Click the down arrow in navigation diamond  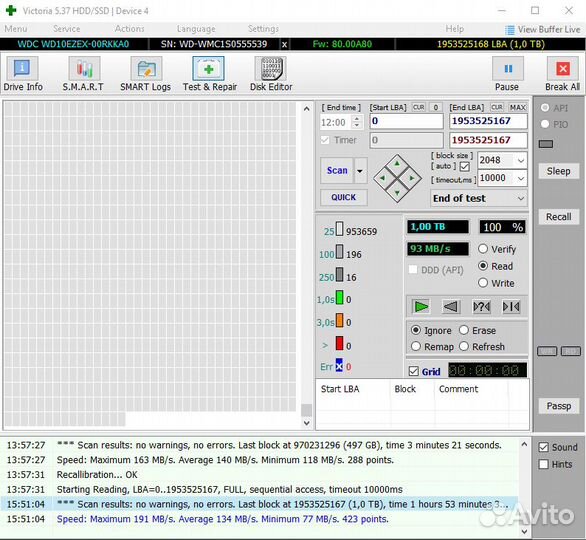pos(397,193)
